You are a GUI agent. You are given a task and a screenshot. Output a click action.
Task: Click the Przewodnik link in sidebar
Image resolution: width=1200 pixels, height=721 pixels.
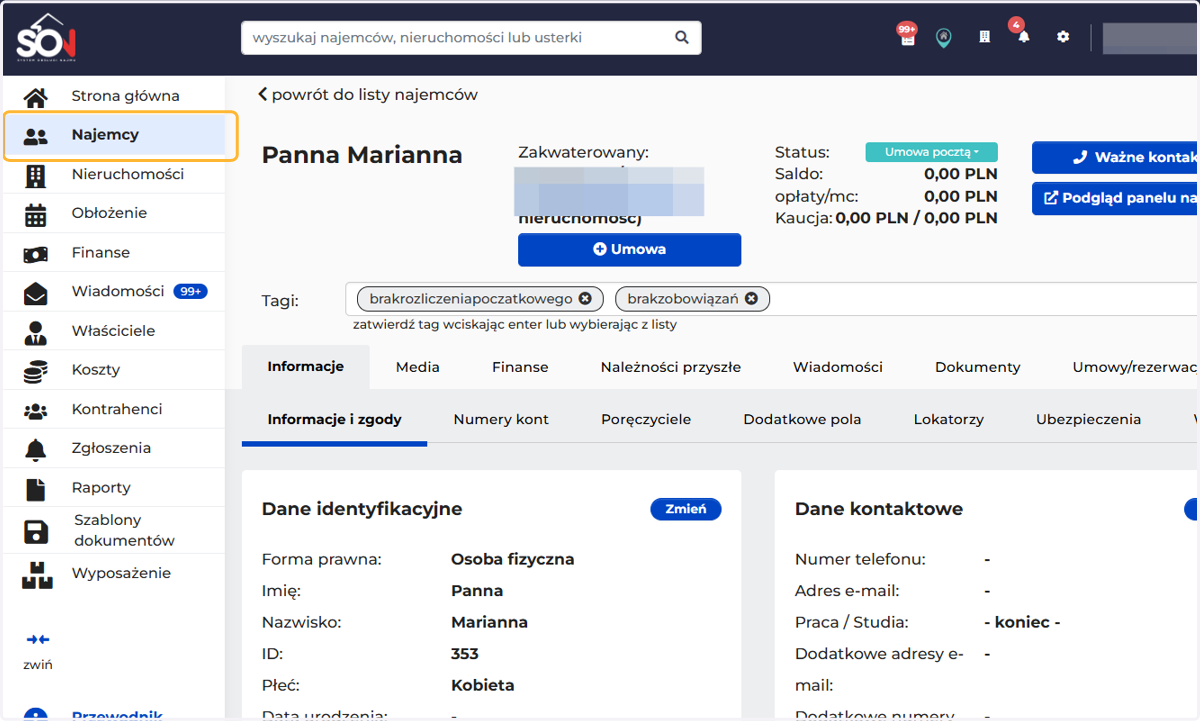tap(117, 714)
